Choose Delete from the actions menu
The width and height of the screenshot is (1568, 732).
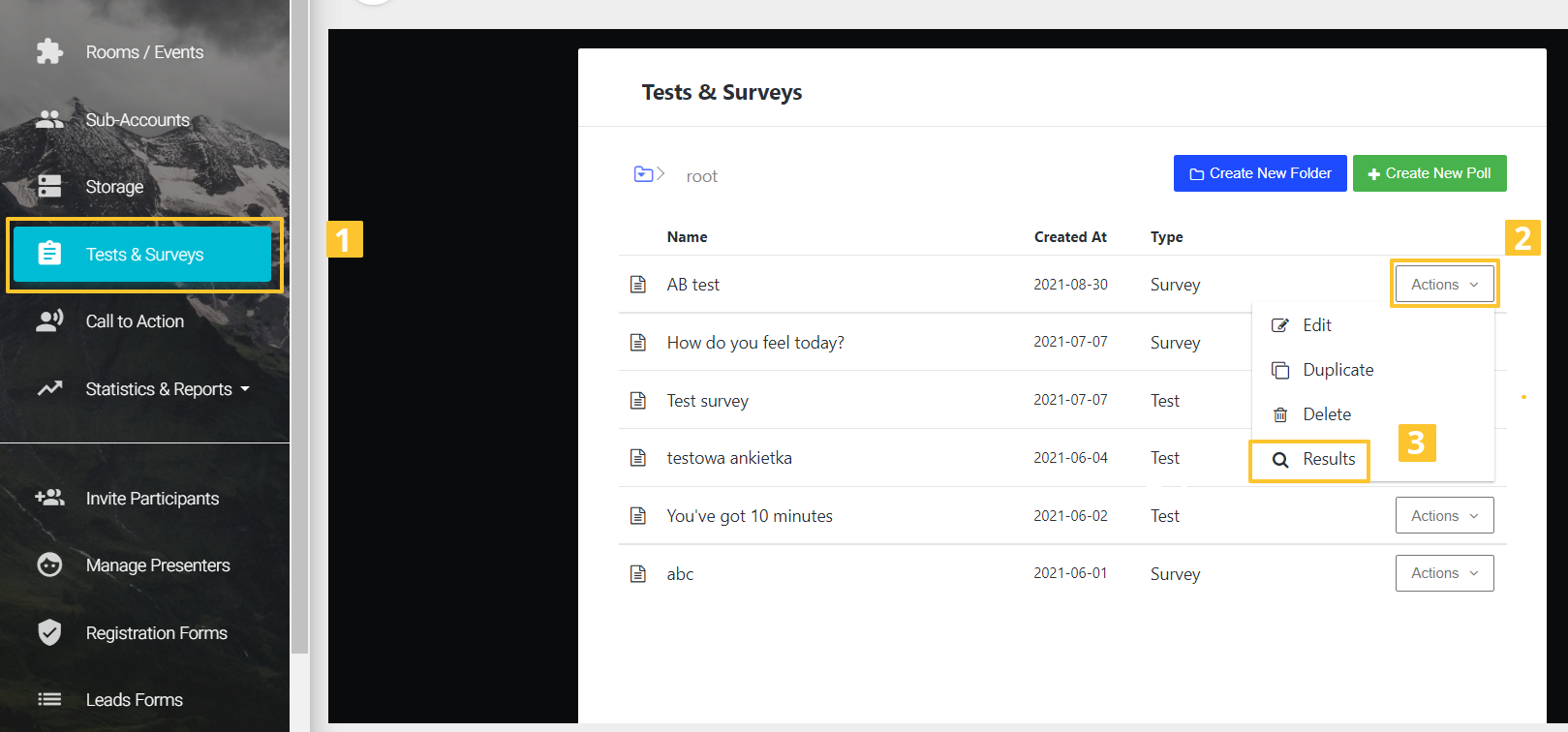1327,414
